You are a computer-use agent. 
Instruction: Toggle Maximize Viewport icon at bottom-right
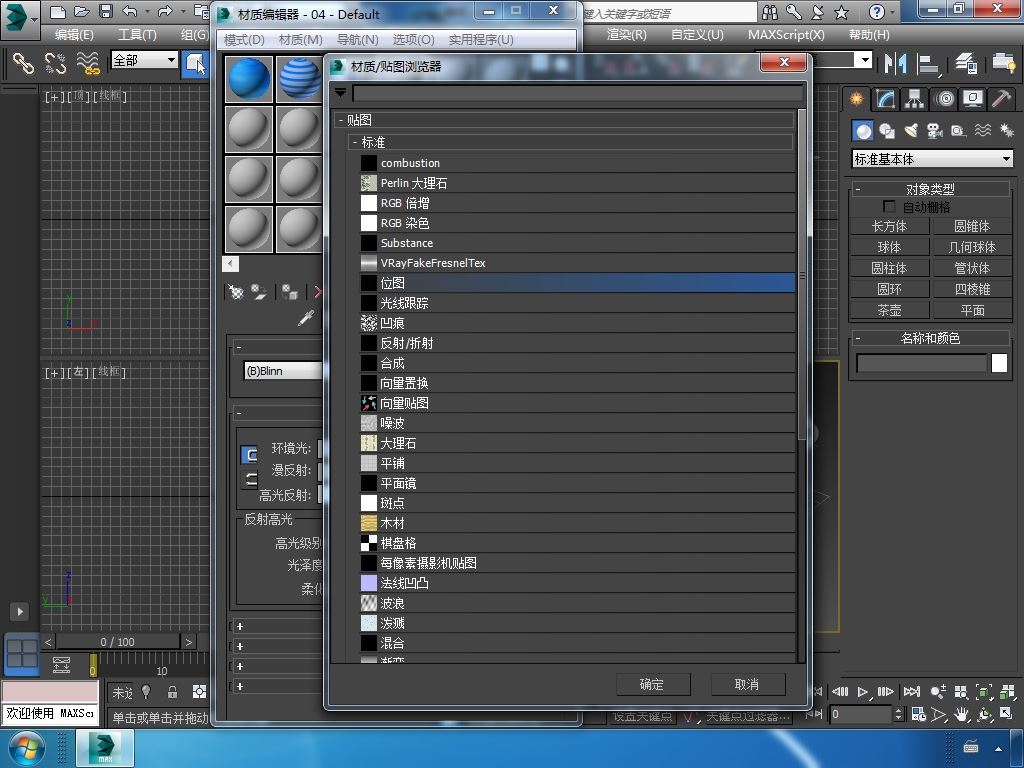point(1007,714)
